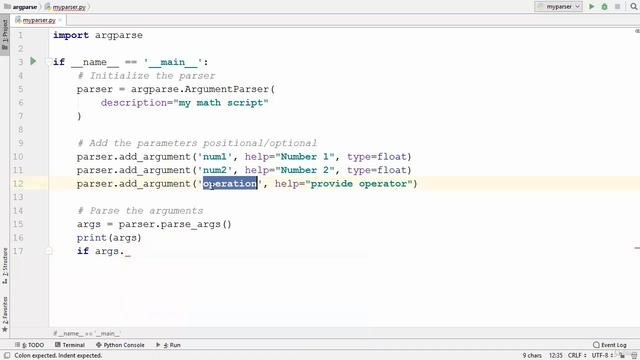The width and height of the screenshot is (640, 360).
Task: Toggle the read-only lock icon
Action: (x=622, y=356)
